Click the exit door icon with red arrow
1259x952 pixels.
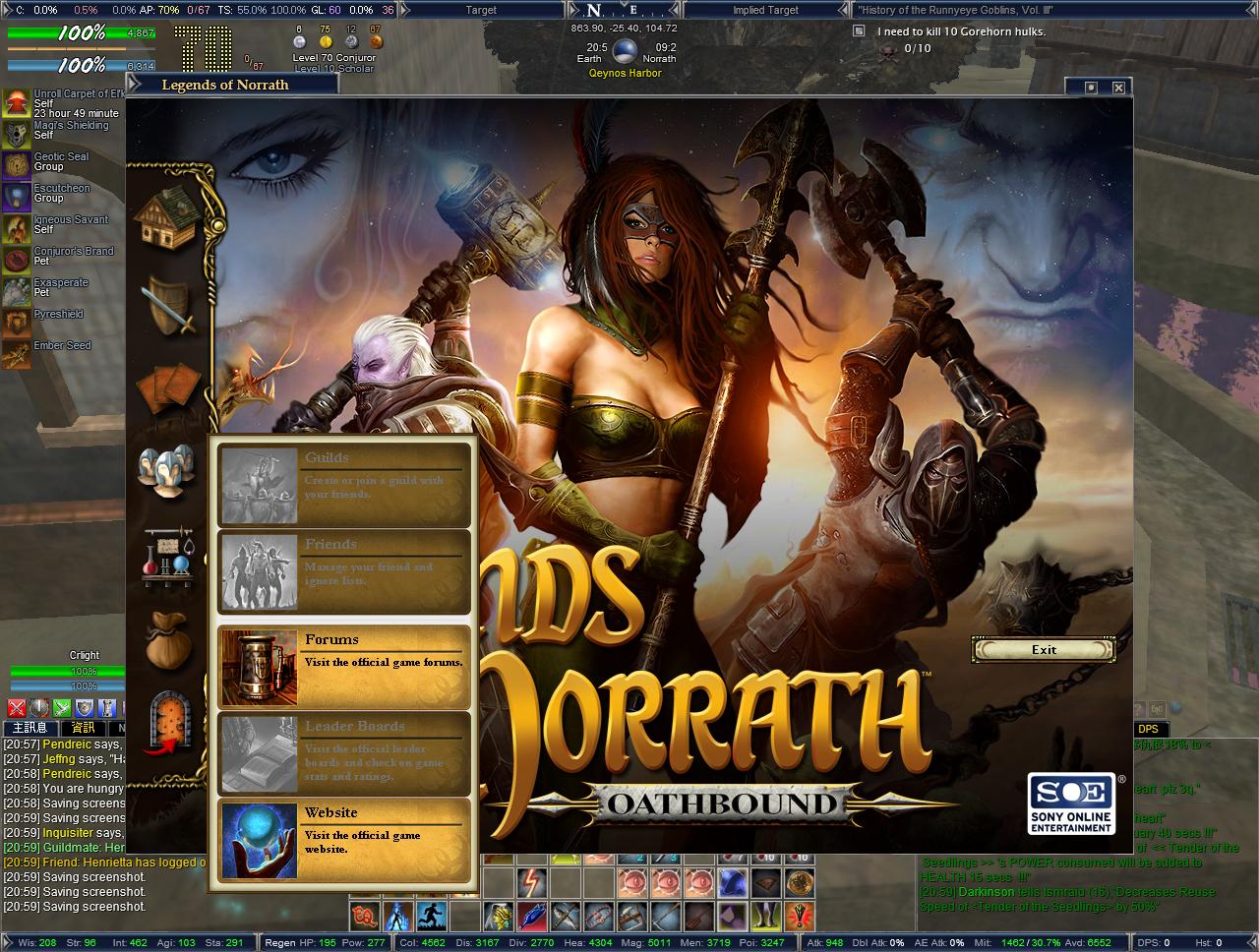[x=168, y=723]
